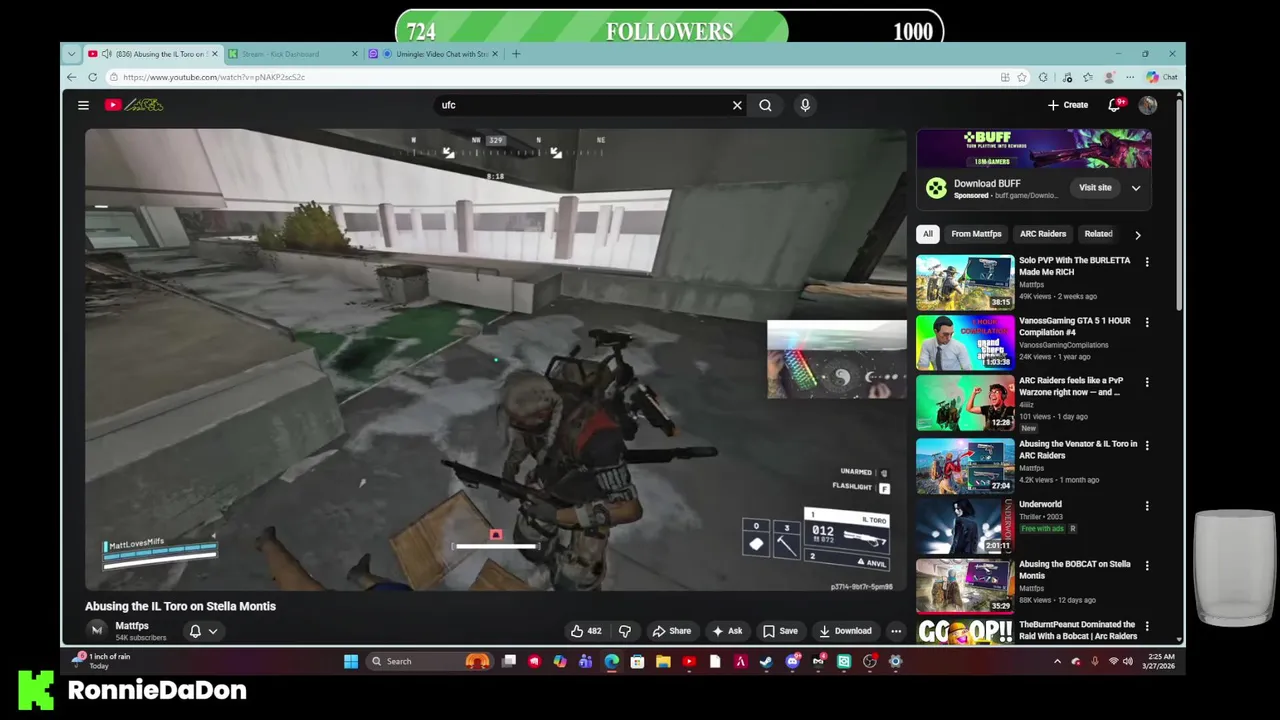This screenshot has width=1280, height=720.
Task: Click Visit site on BUFF ad
Action: pos(1095,188)
